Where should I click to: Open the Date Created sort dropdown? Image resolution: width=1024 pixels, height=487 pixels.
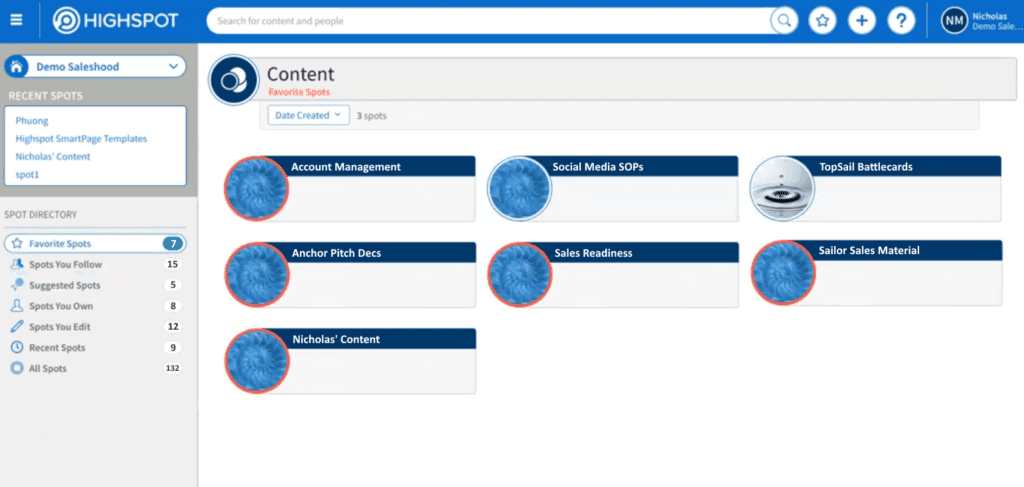[x=308, y=115]
